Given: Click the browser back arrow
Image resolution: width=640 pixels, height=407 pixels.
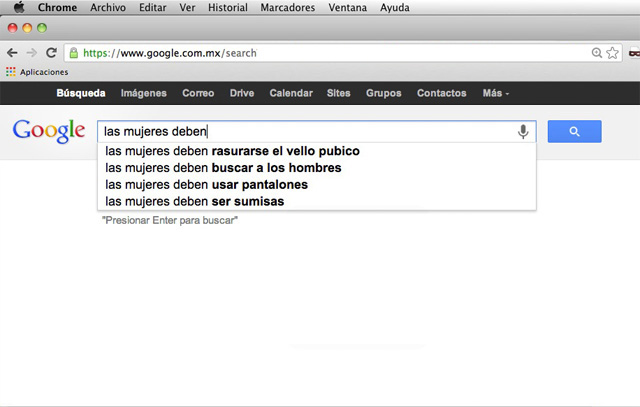Looking at the screenshot, I should (12, 53).
